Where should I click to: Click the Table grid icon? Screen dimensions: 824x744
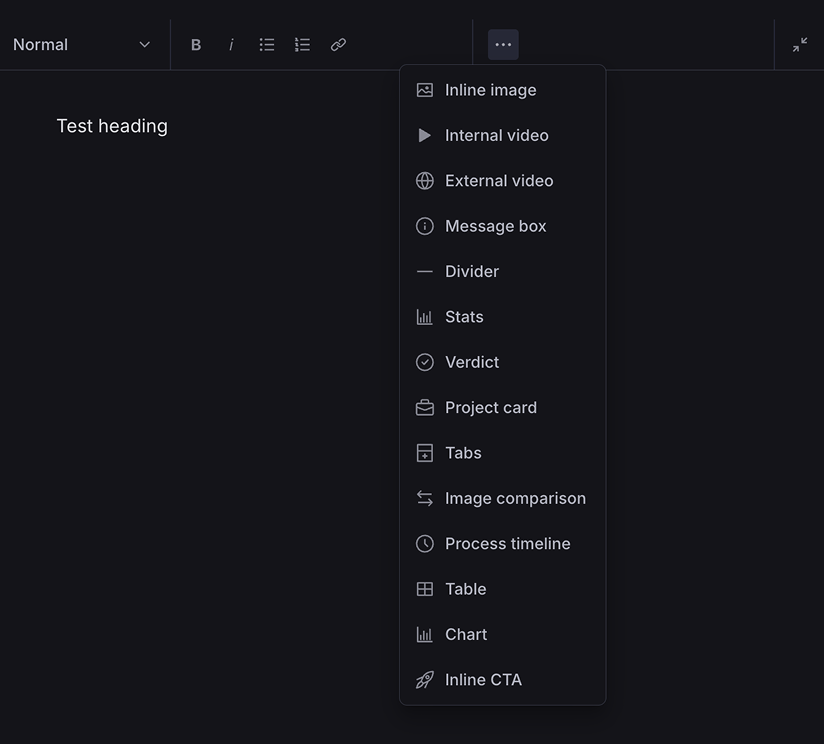click(425, 589)
